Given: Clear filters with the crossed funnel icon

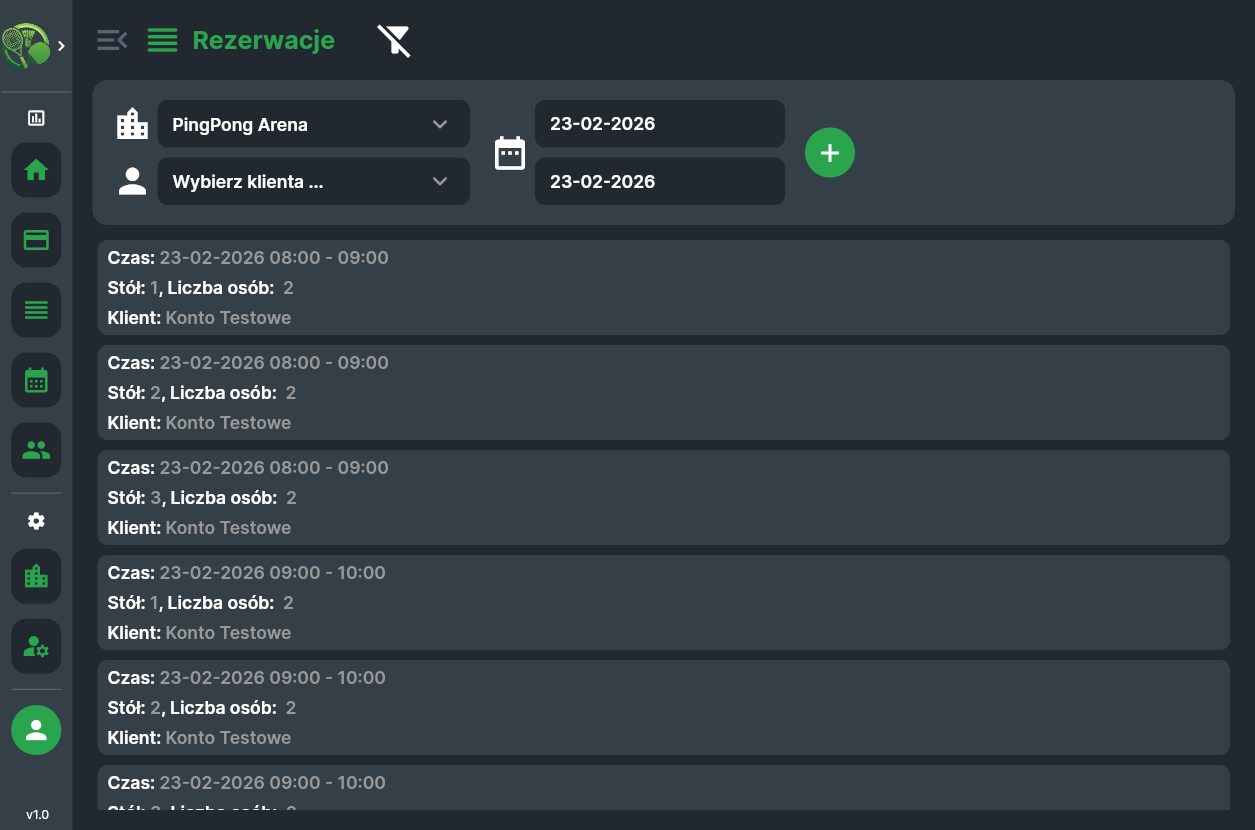Looking at the screenshot, I should [394, 41].
